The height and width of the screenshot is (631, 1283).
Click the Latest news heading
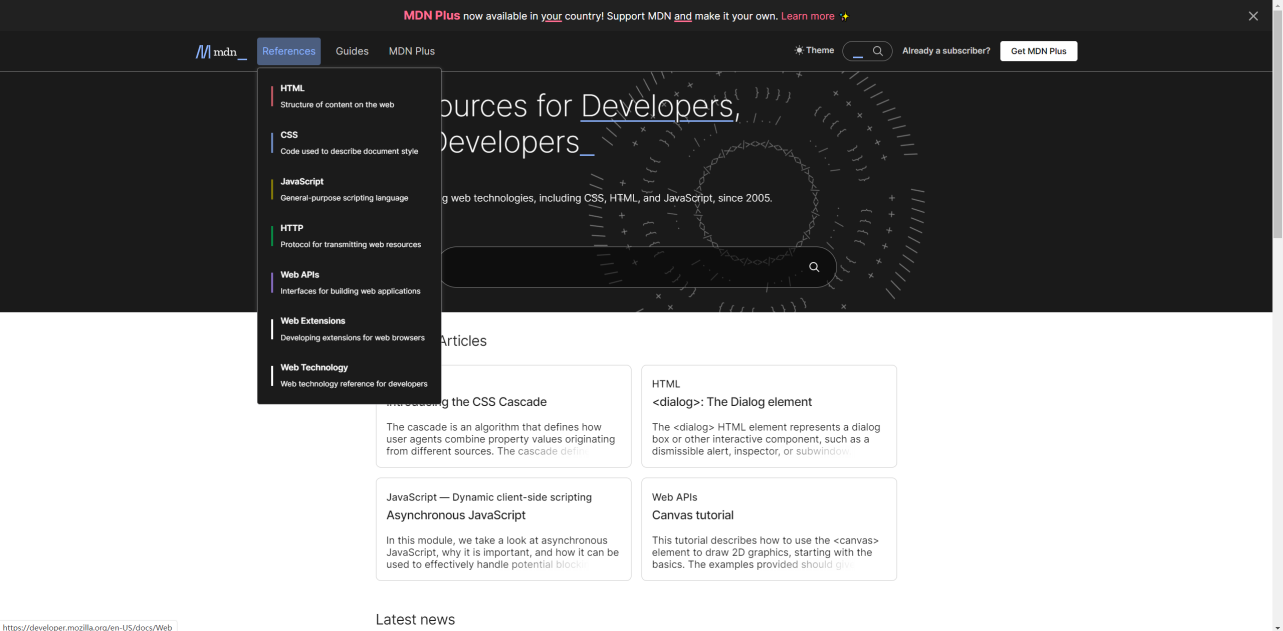tap(415, 619)
